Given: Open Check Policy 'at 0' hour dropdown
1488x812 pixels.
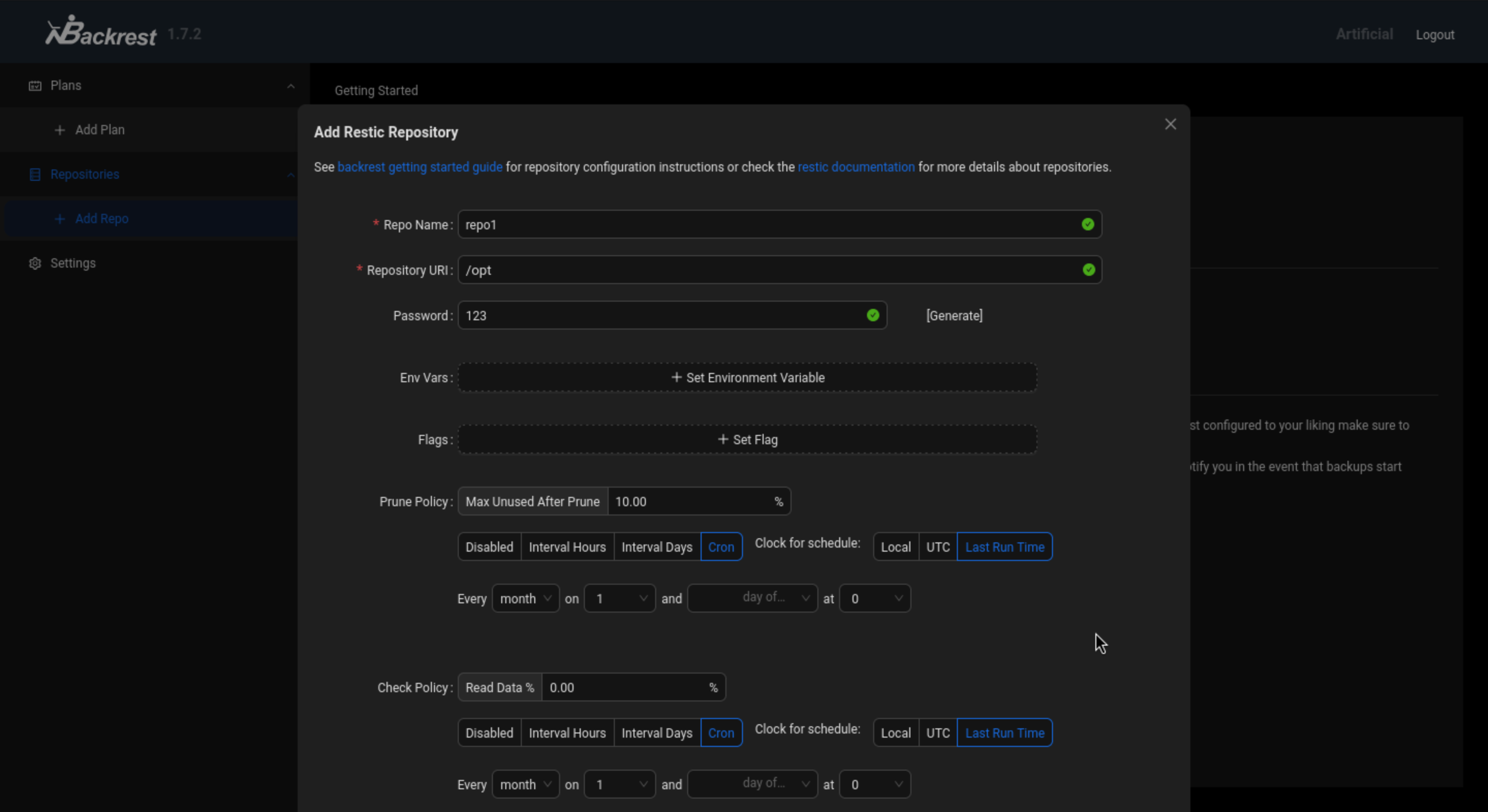Looking at the screenshot, I should click(x=875, y=784).
